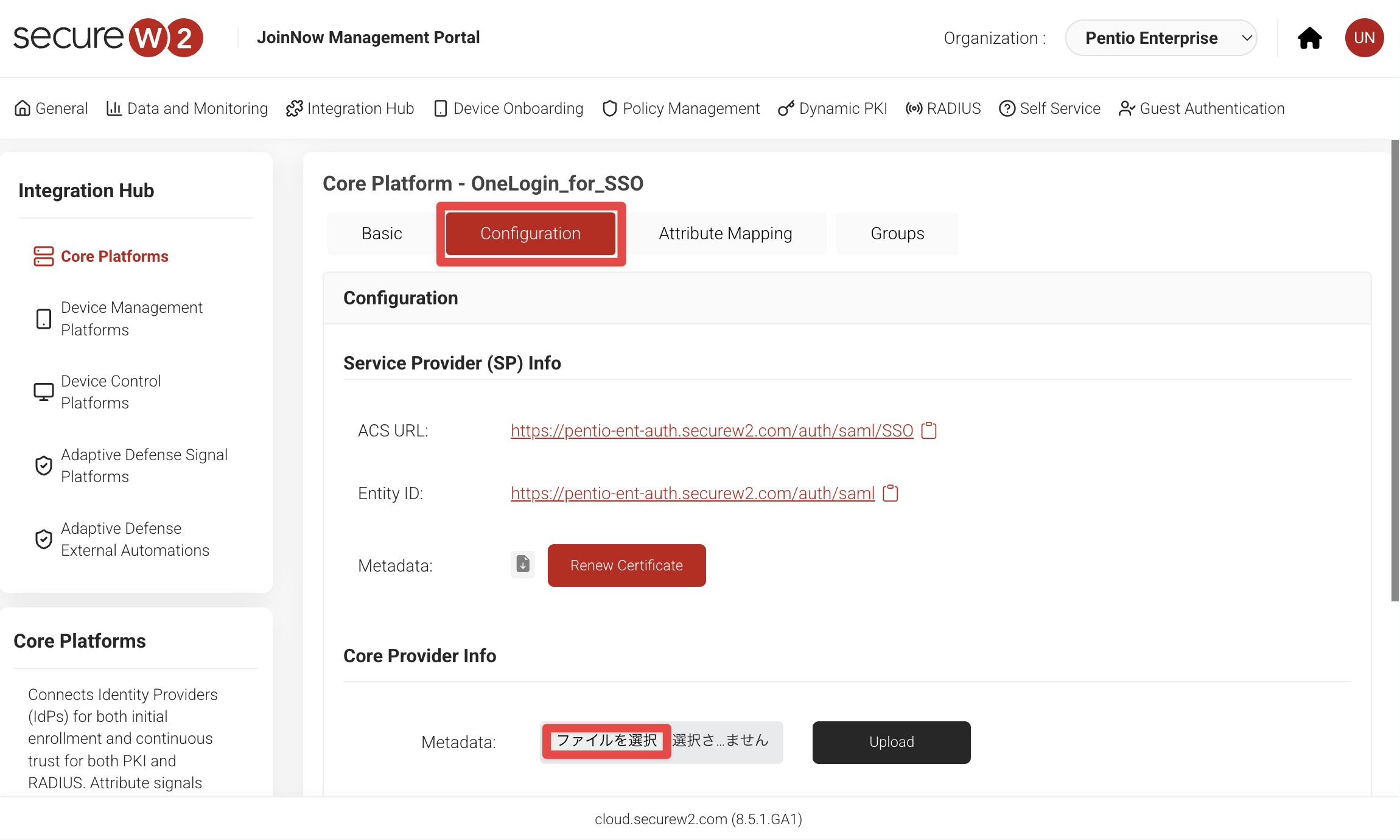Click the Guest Authentication user icon
Screen dimensions: 1400x840
(x=1127, y=108)
